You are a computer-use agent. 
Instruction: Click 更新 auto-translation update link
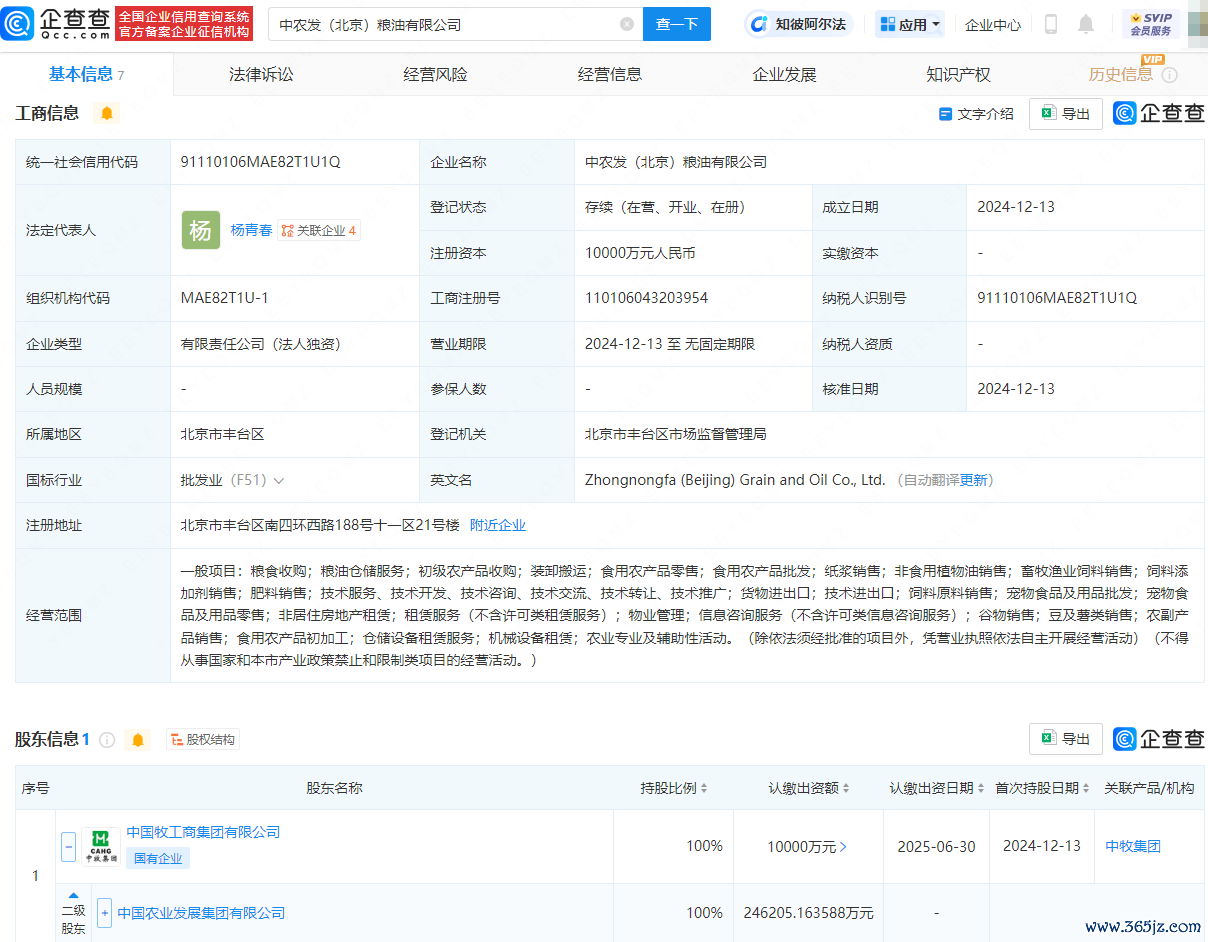tap(974, 480)
